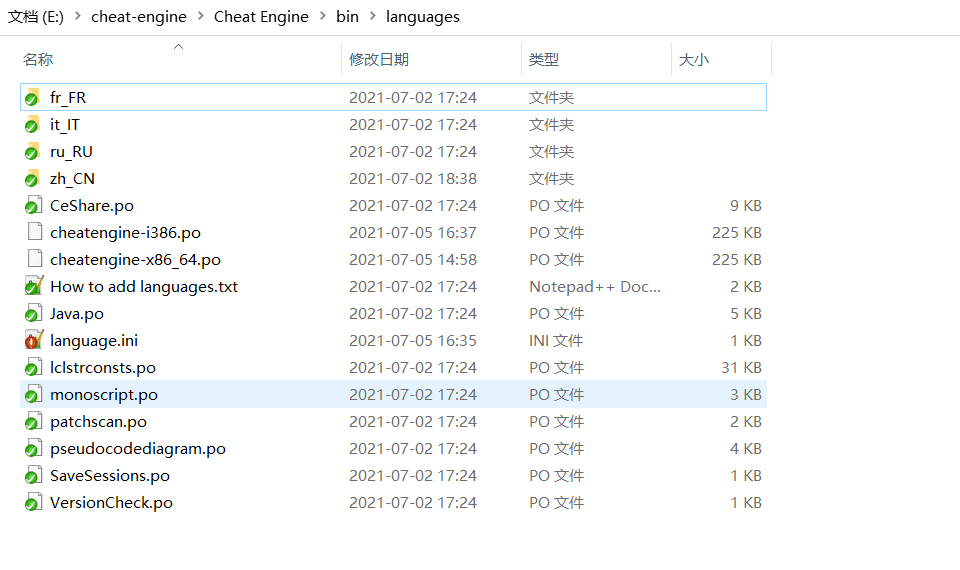Image resolution: width=960 pixels, height=570 pixels.
Task: Click the How to add languages.txt icon
Action: pos(34,286)
